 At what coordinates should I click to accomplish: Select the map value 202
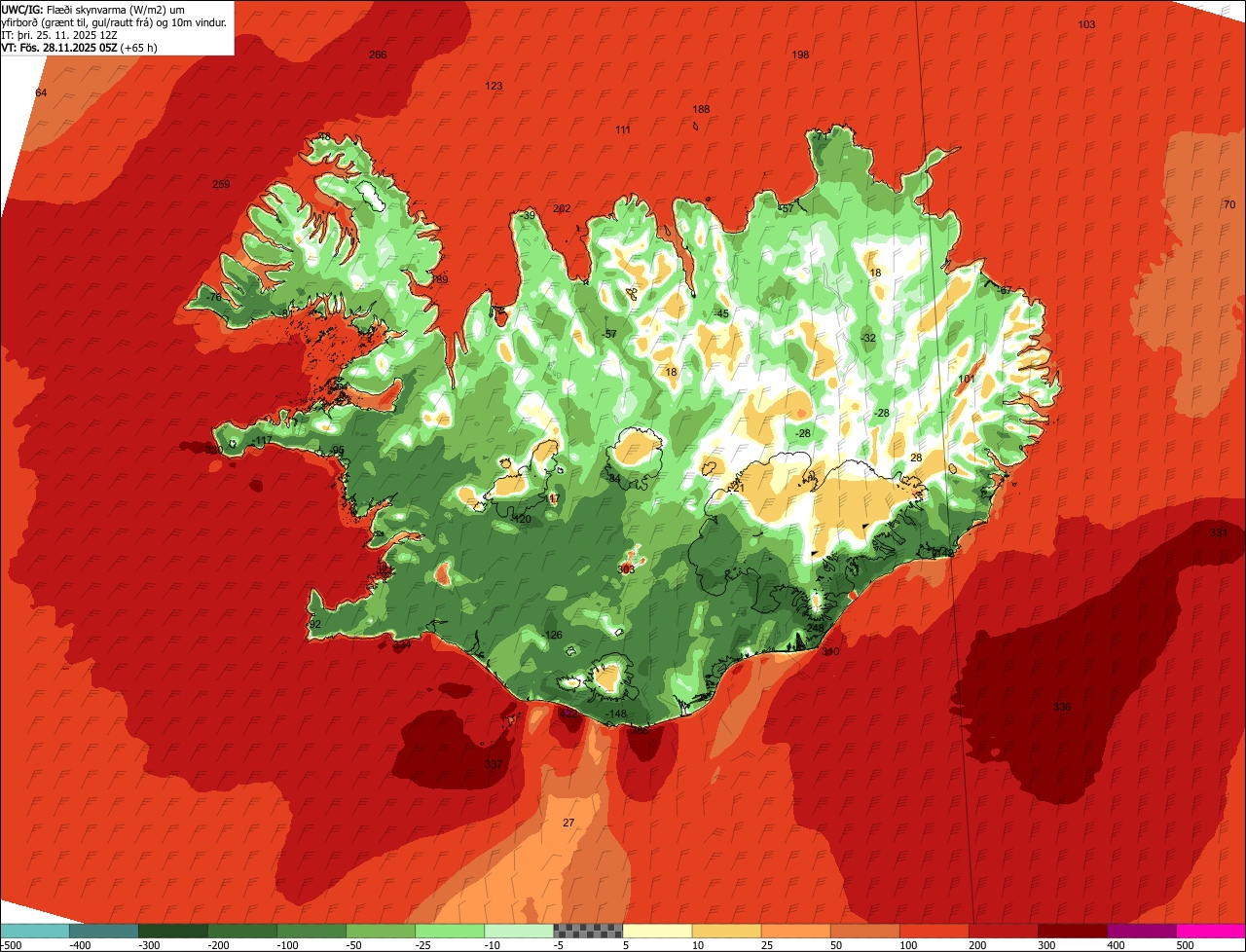[562, 208]
